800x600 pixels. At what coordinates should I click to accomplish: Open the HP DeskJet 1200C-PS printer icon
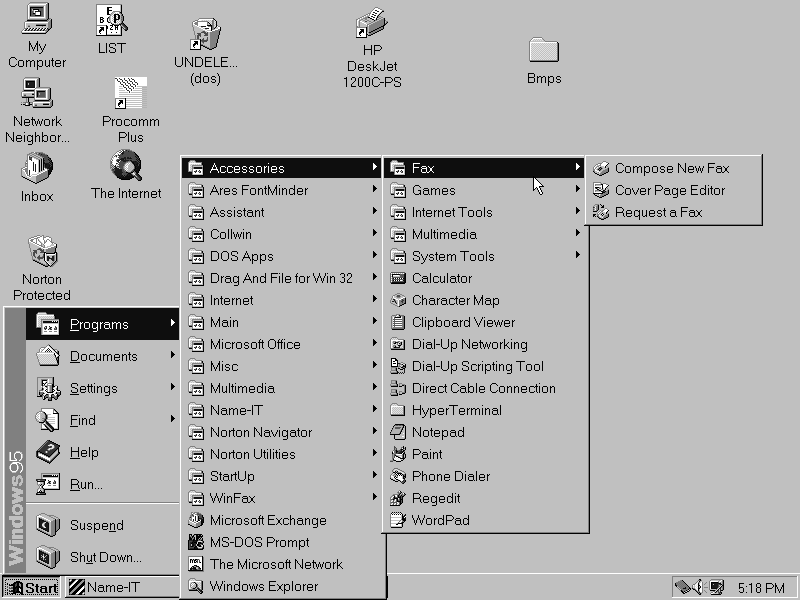click(x=372, y=25)
